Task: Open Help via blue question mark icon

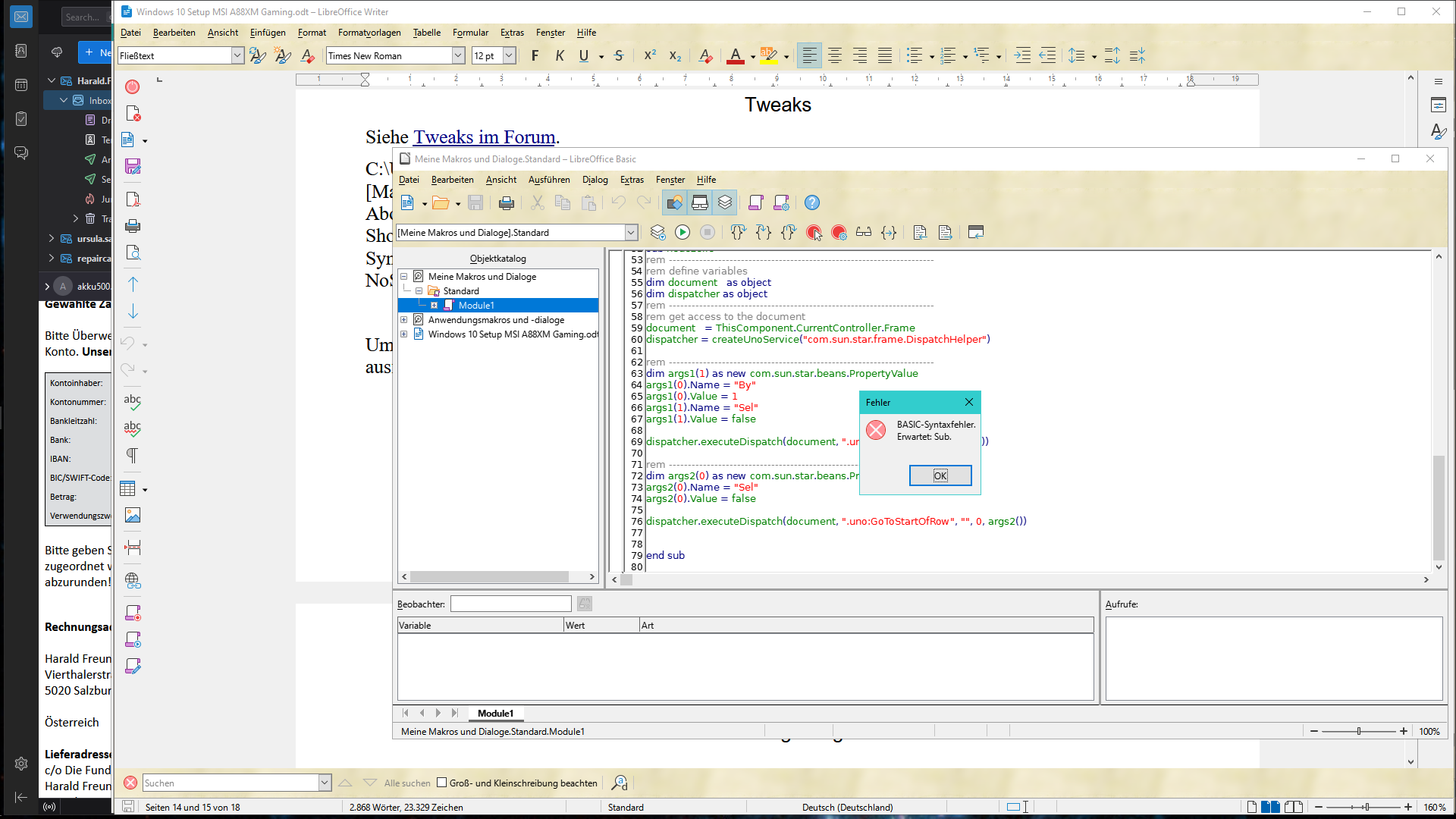Action: [811, 203]
